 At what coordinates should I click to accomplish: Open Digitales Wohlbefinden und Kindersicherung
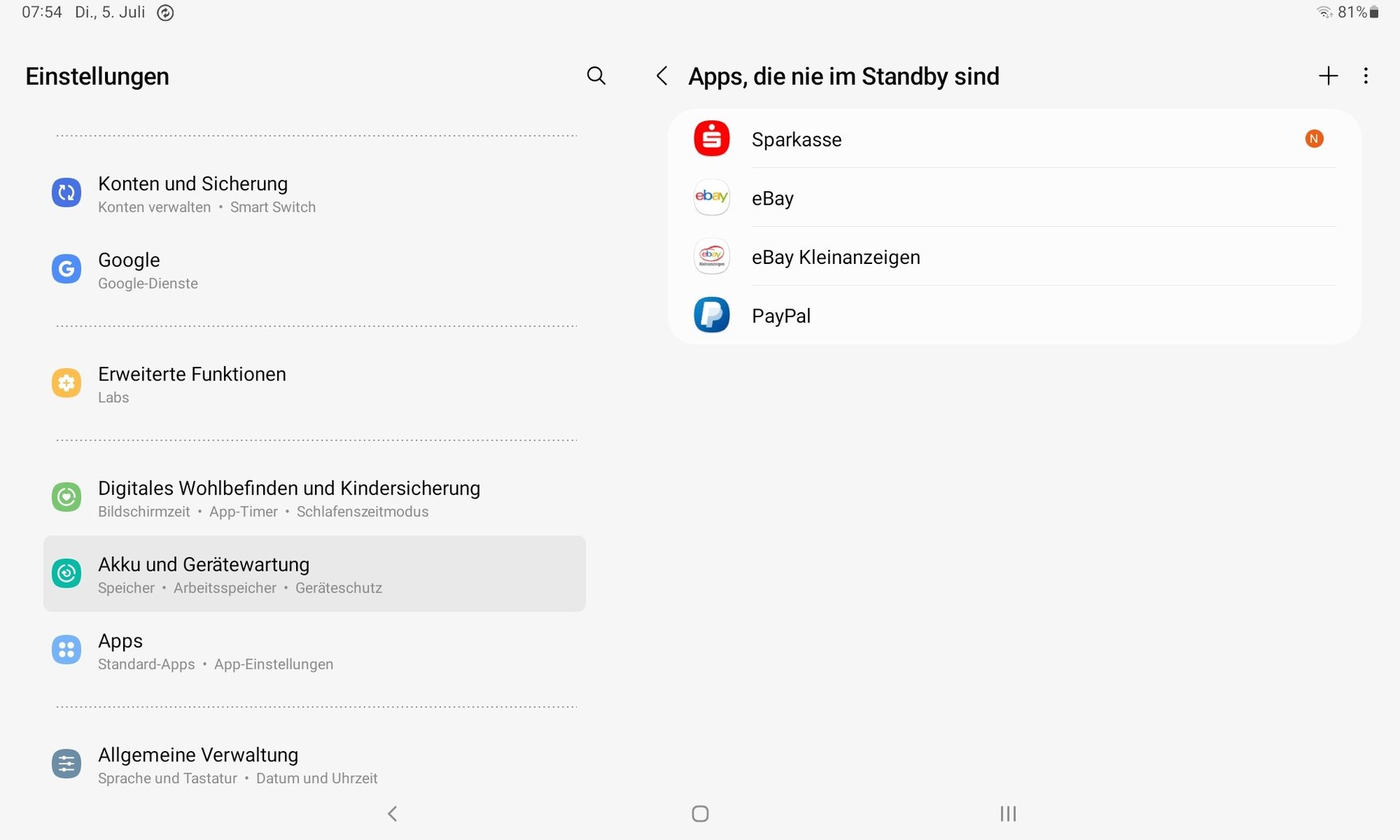[314, 499]
